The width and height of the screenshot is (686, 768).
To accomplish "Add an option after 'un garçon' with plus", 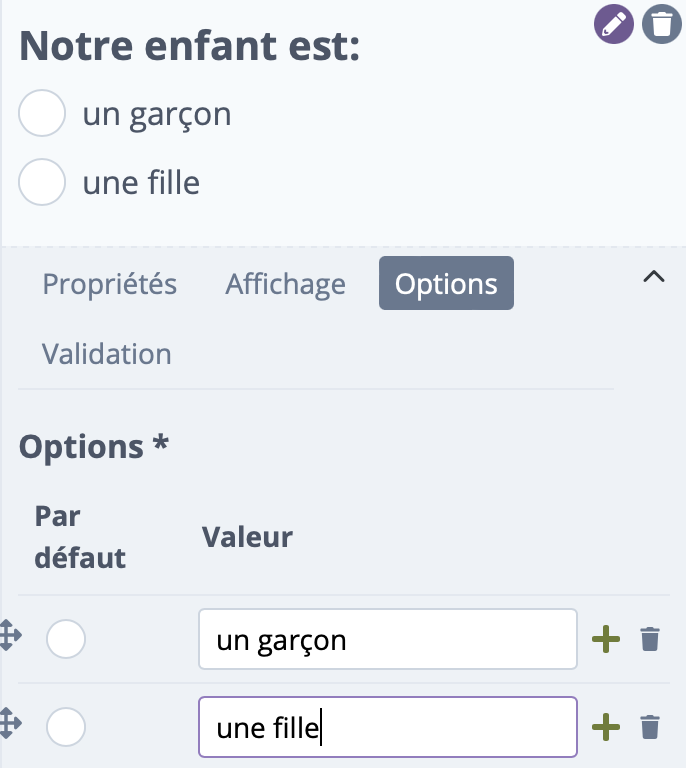I will click(606, 639).
